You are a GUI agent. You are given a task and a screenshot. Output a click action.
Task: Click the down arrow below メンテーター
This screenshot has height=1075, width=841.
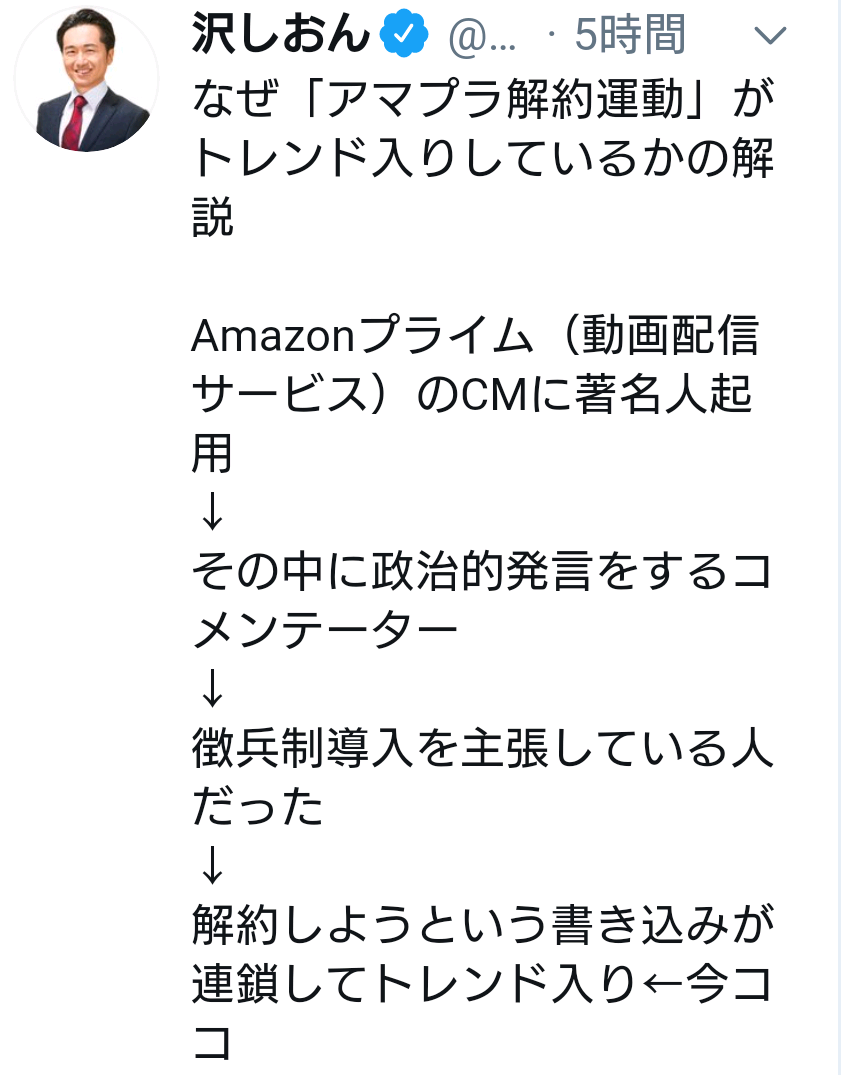pos(212,688)
